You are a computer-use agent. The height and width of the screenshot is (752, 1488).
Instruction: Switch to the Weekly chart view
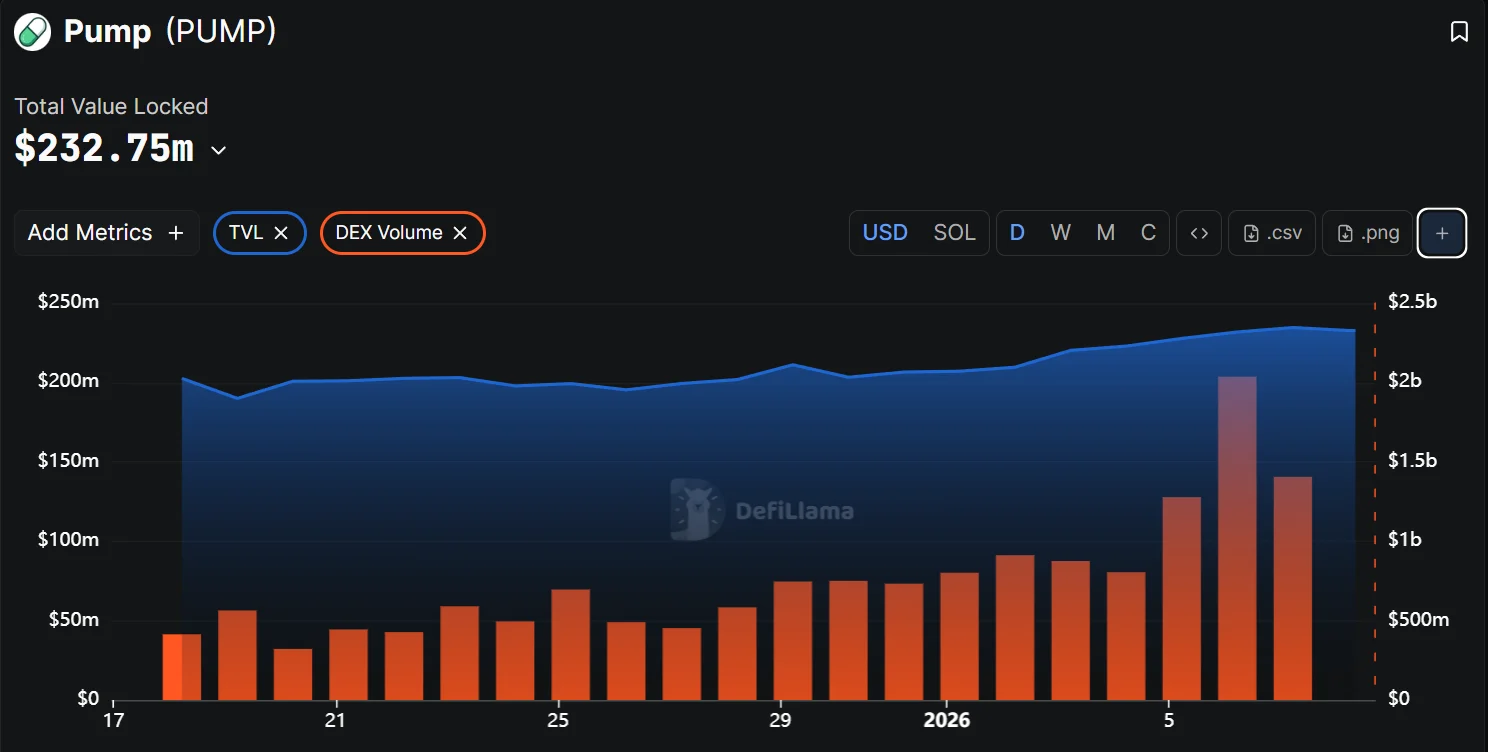coord(1060,232)
